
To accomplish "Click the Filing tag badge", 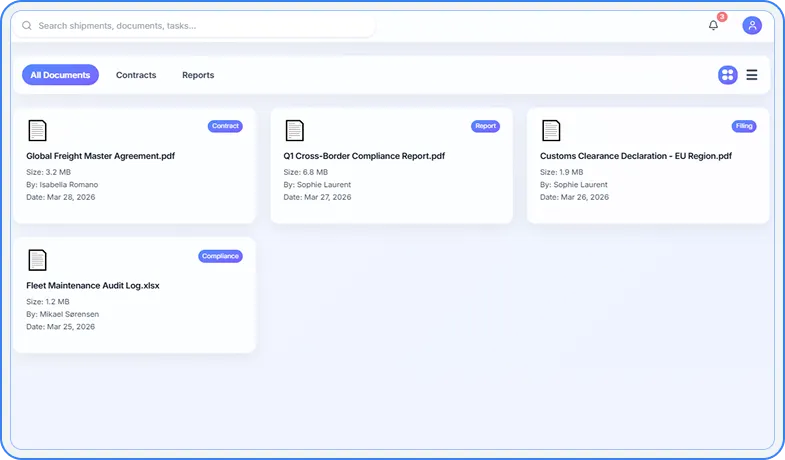I will pos(744,127).
